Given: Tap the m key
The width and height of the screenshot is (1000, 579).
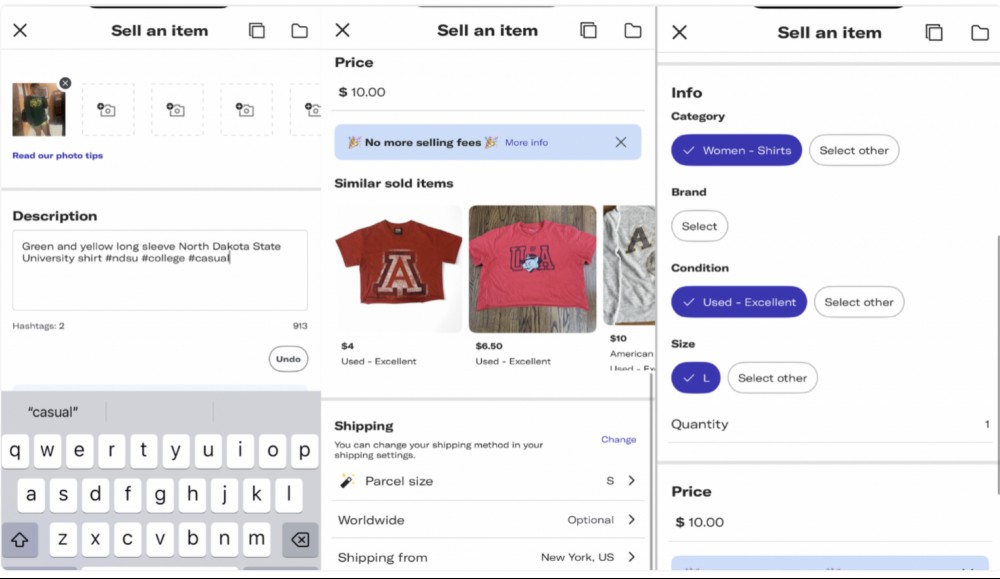Looking at the screenshot, I should tap(256, 539).
